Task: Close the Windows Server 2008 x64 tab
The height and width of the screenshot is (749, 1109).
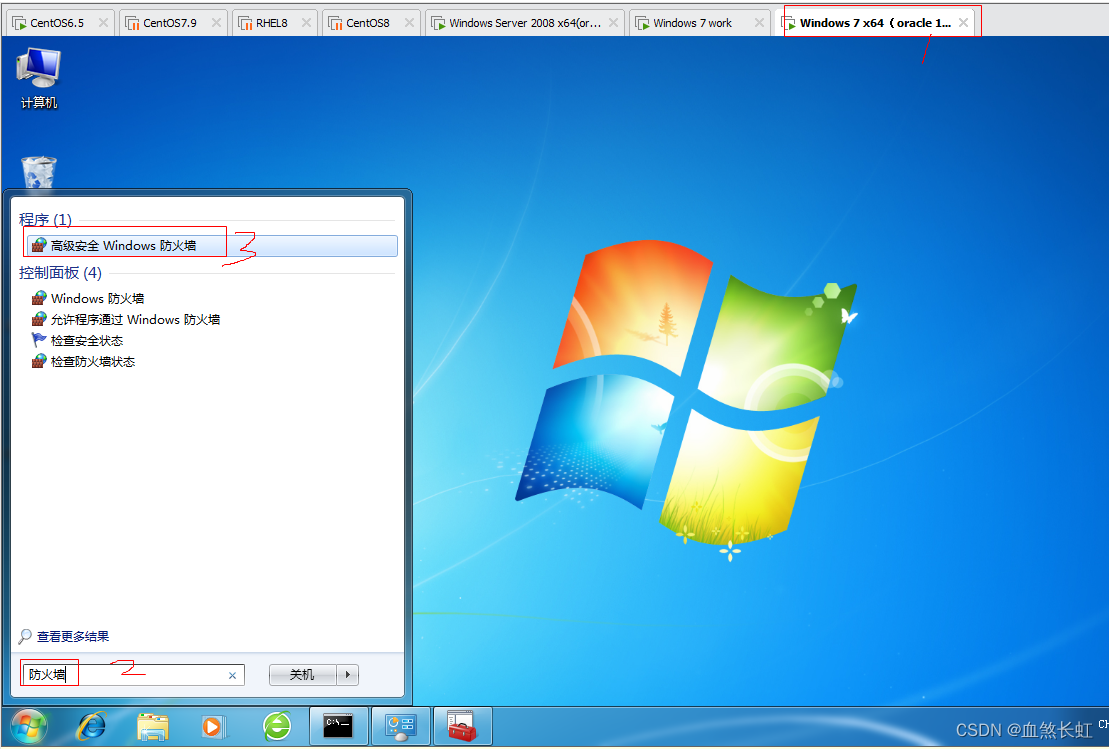Action: (613, 23)
